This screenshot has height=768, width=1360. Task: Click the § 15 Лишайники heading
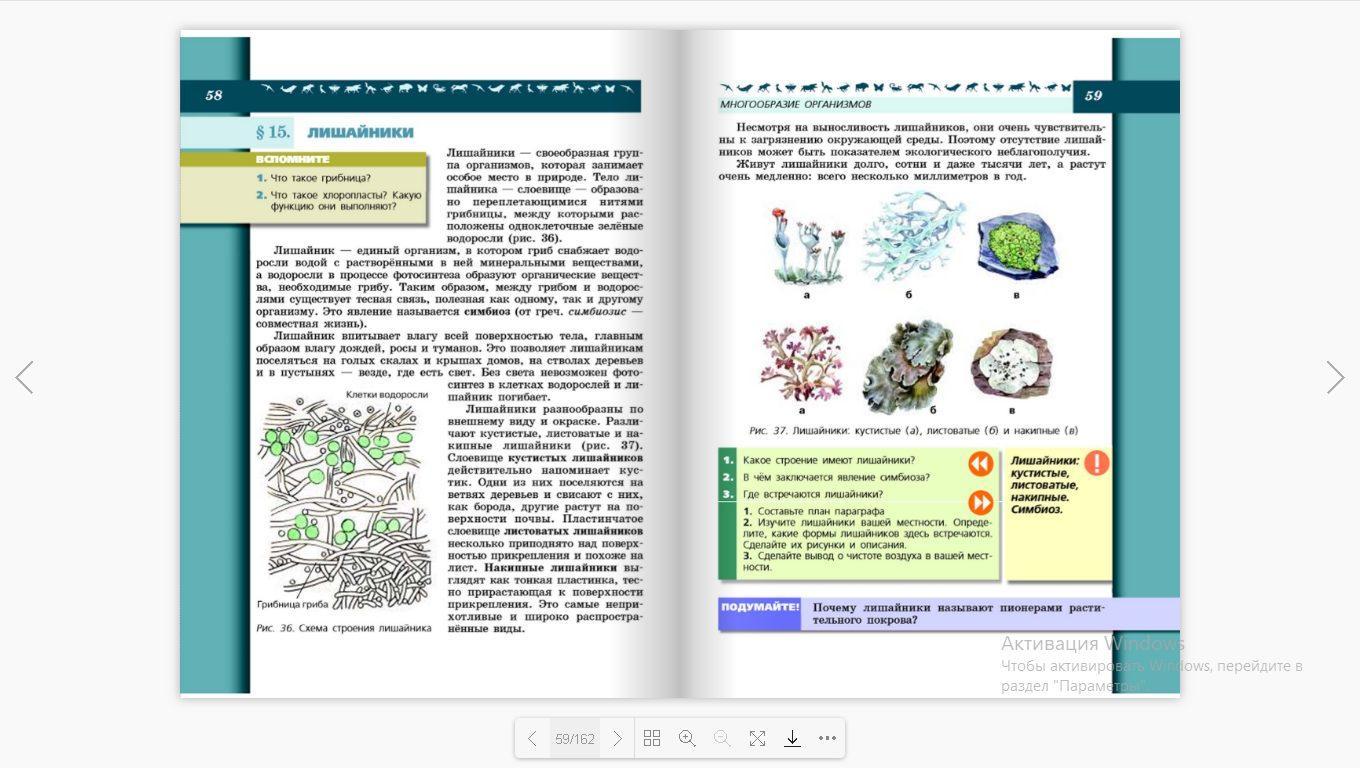coord(335,132)
